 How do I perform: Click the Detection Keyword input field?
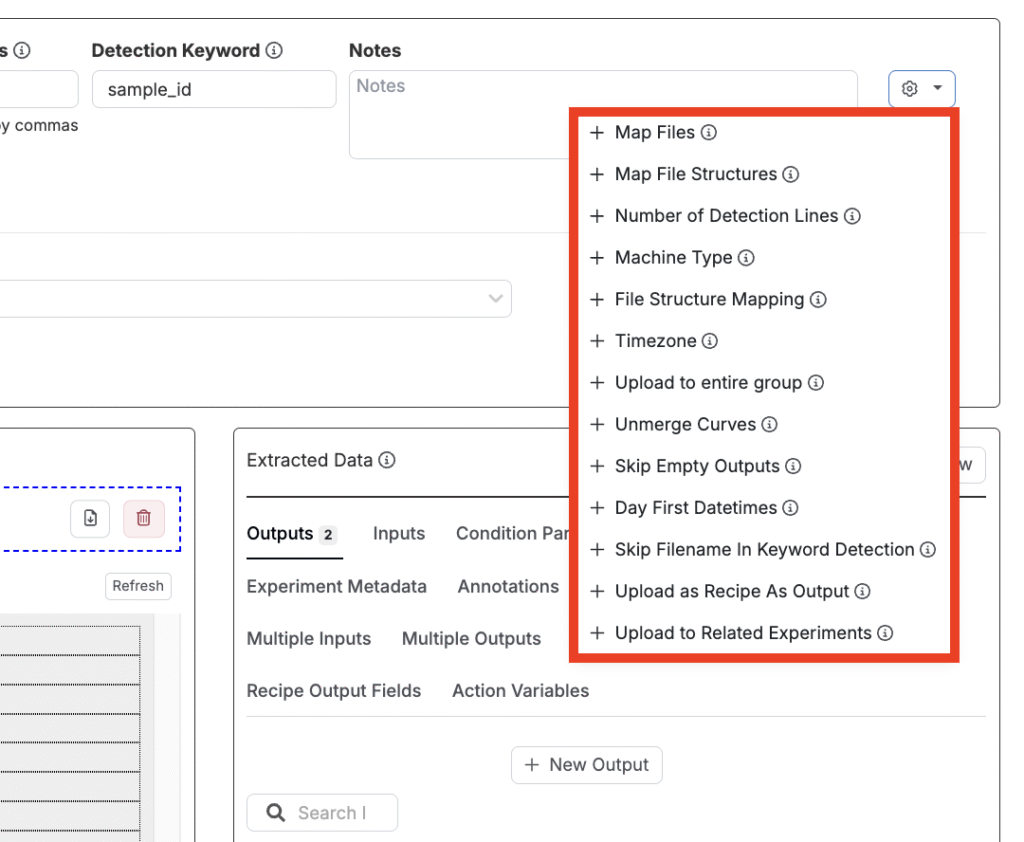pyautogui.click(x=213, y=90)
